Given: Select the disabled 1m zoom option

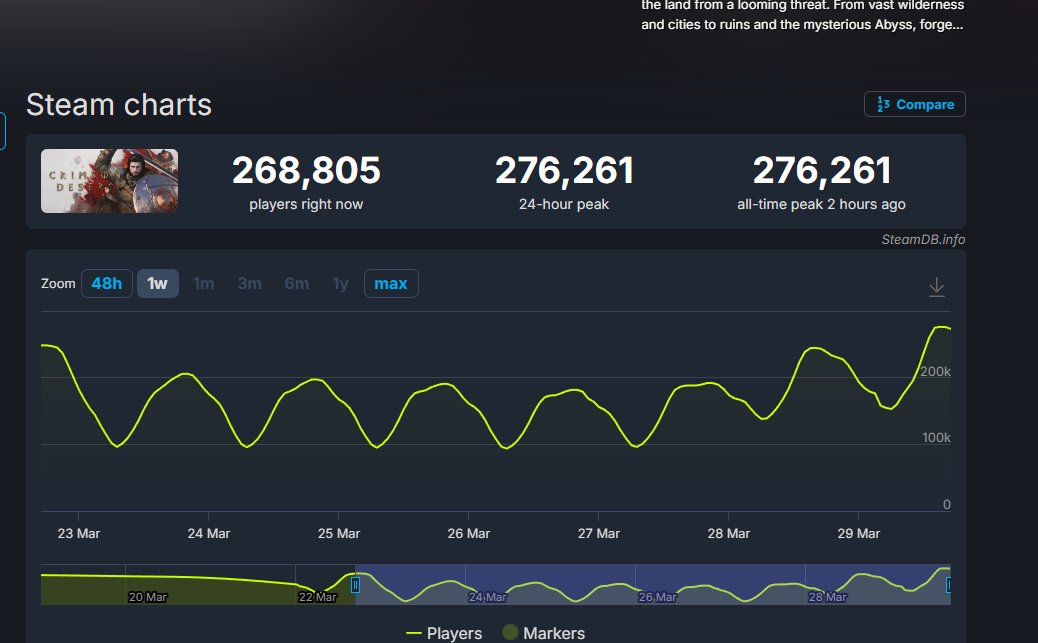Looking at the screenshot, I should click(x=203, y=283).
